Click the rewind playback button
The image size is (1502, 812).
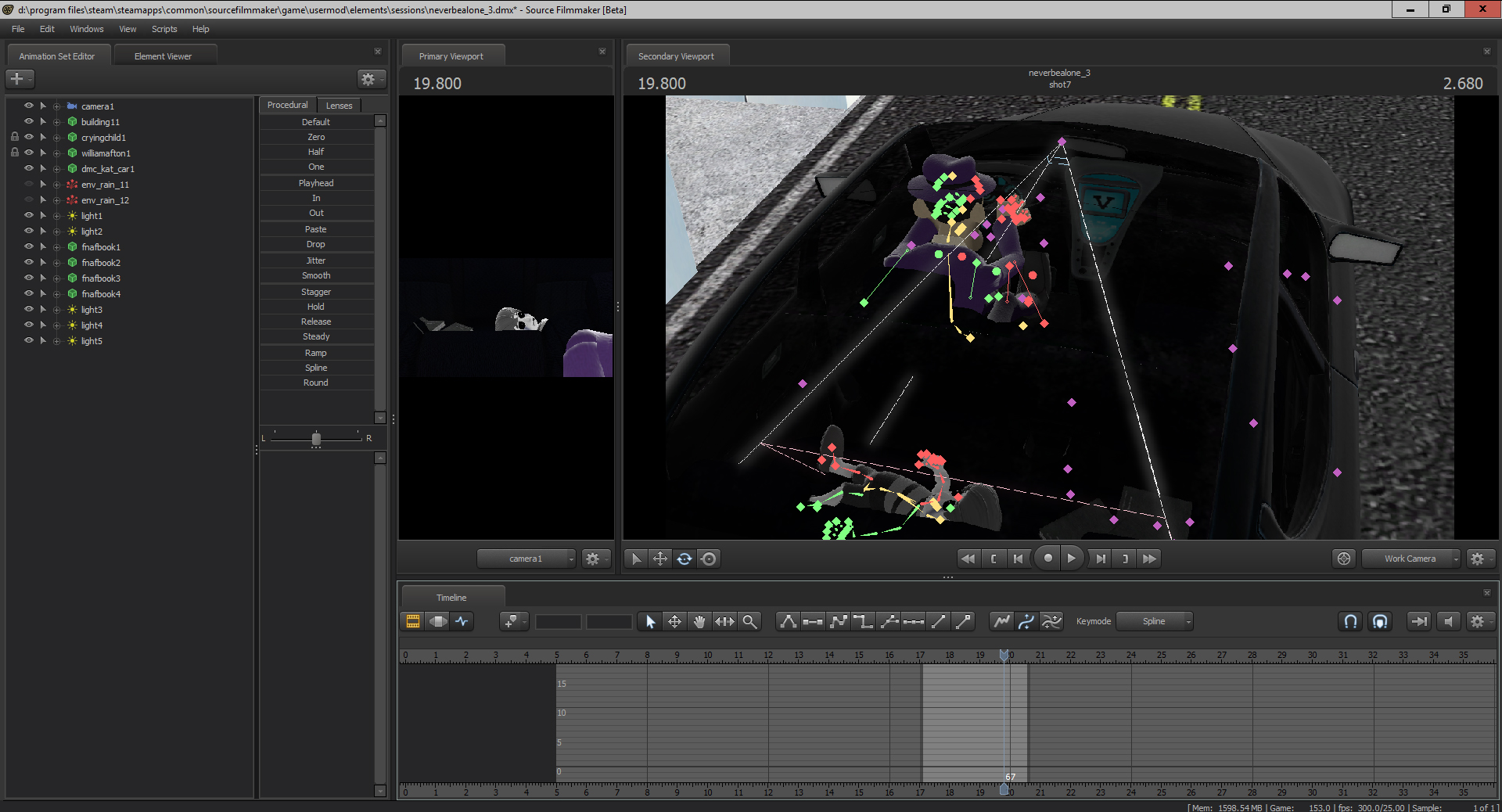[x=968, y=559]
